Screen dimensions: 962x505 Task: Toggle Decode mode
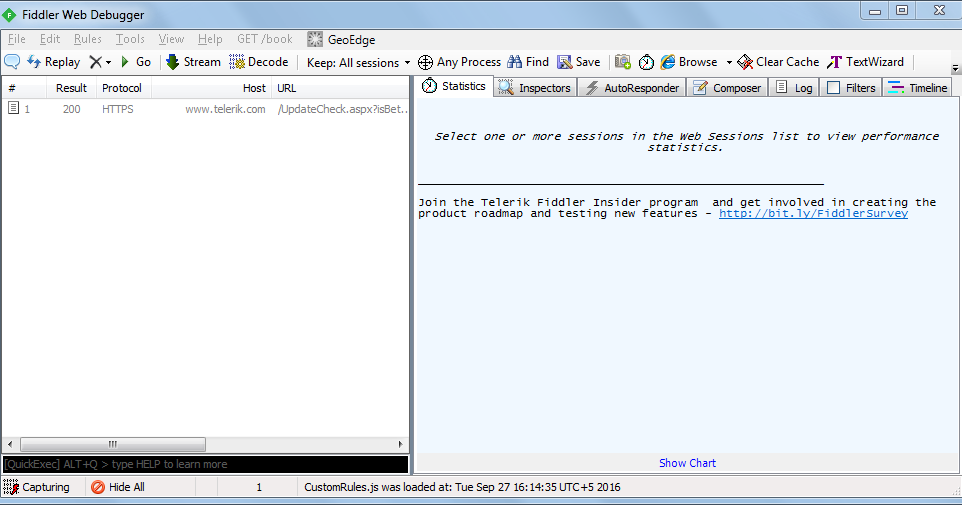click(259, 62)
